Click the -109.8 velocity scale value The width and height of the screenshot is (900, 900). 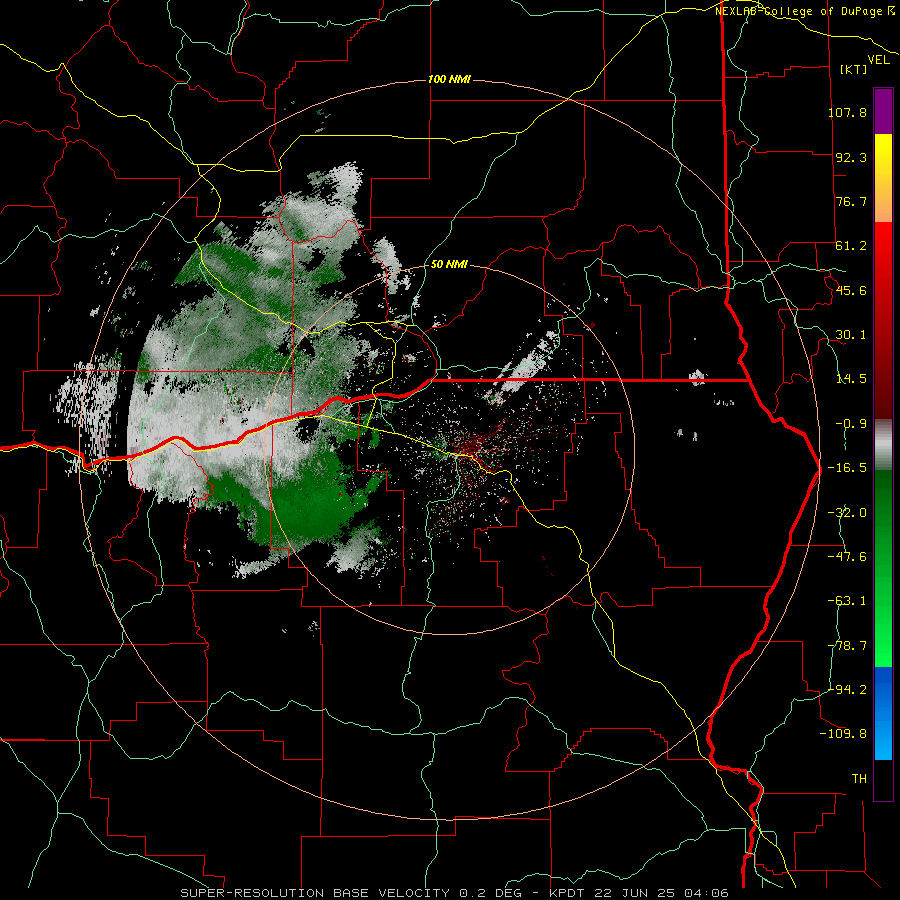[x=843, y=734]
